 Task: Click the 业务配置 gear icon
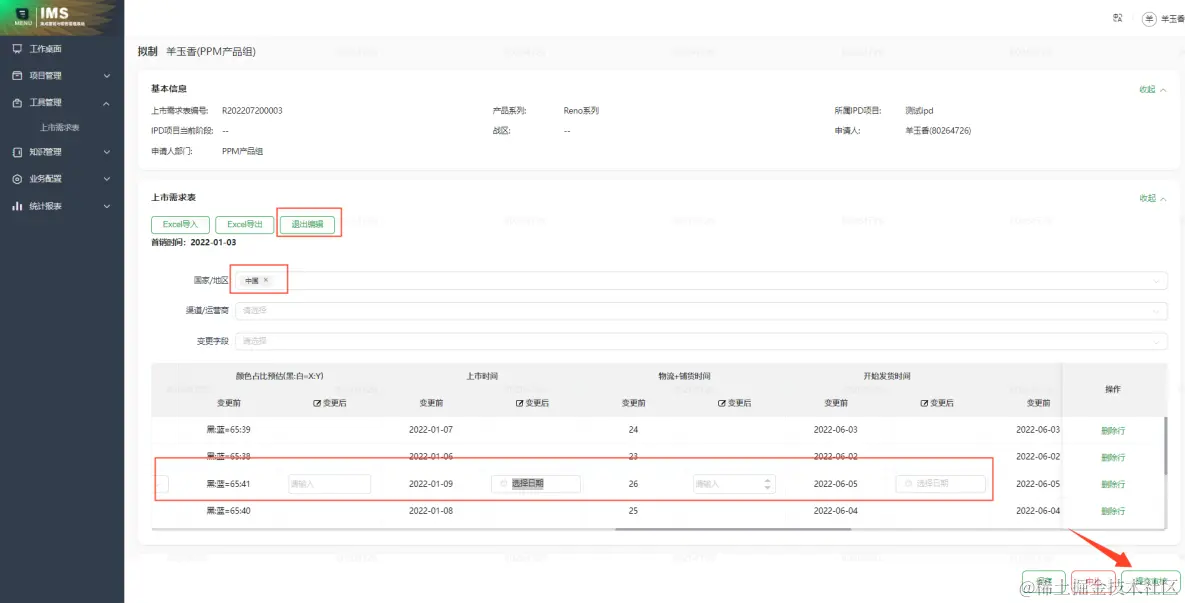coord(17,179)
